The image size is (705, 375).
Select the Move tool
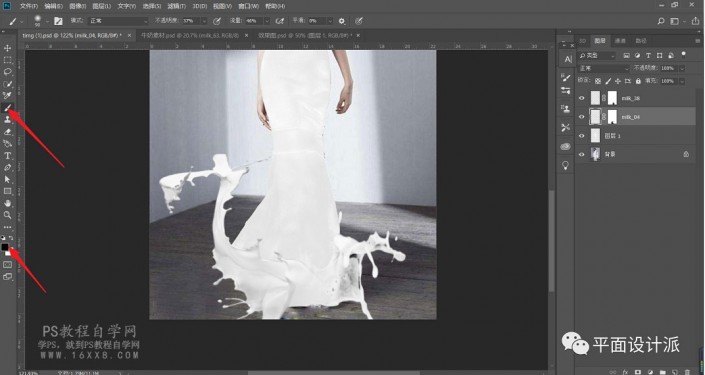click(7, 48)
